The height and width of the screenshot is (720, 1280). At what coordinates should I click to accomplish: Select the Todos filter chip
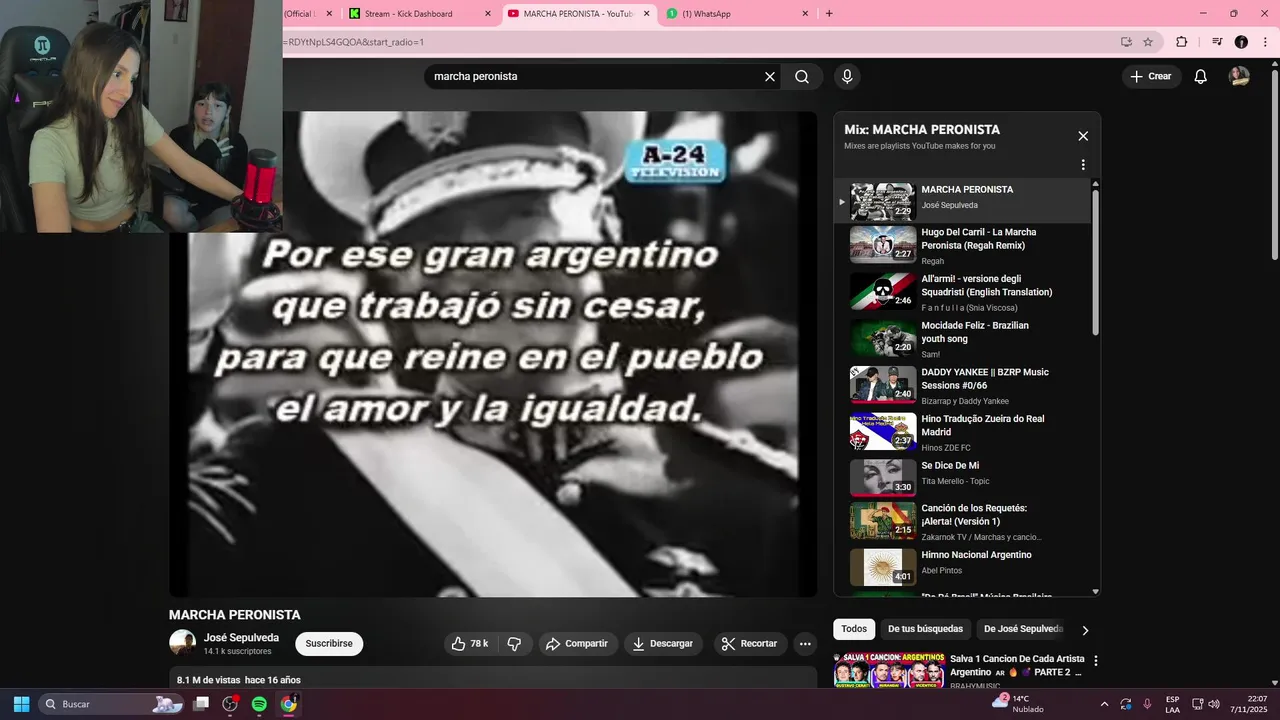pos(854,629)
